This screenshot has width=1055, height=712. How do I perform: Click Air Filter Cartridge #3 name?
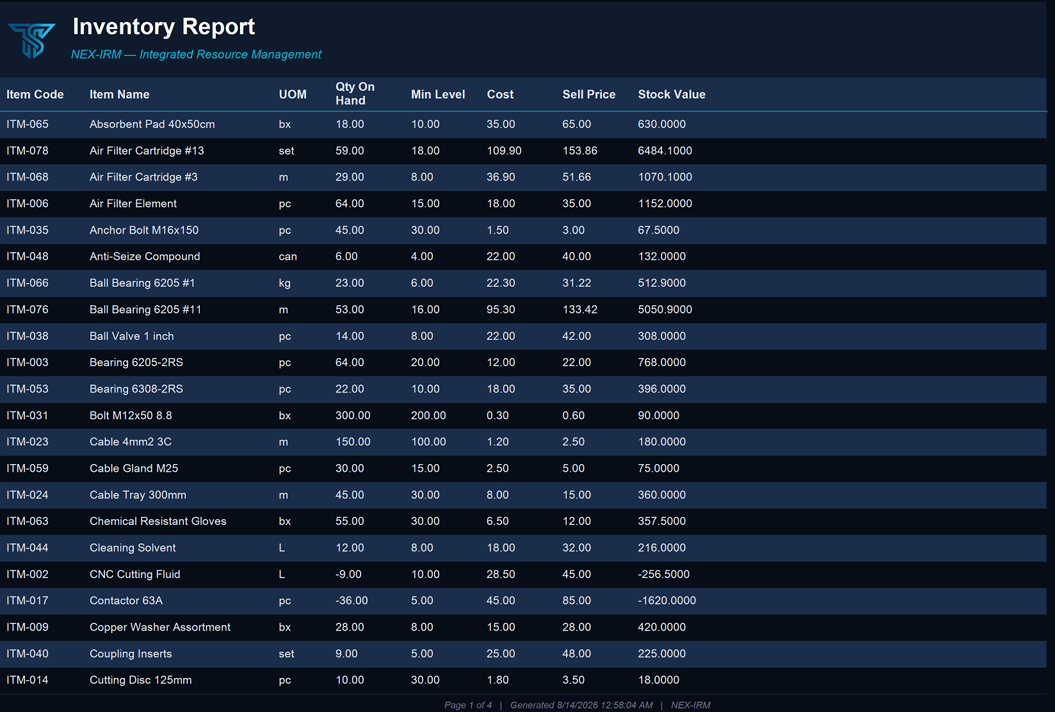[143, 177]
